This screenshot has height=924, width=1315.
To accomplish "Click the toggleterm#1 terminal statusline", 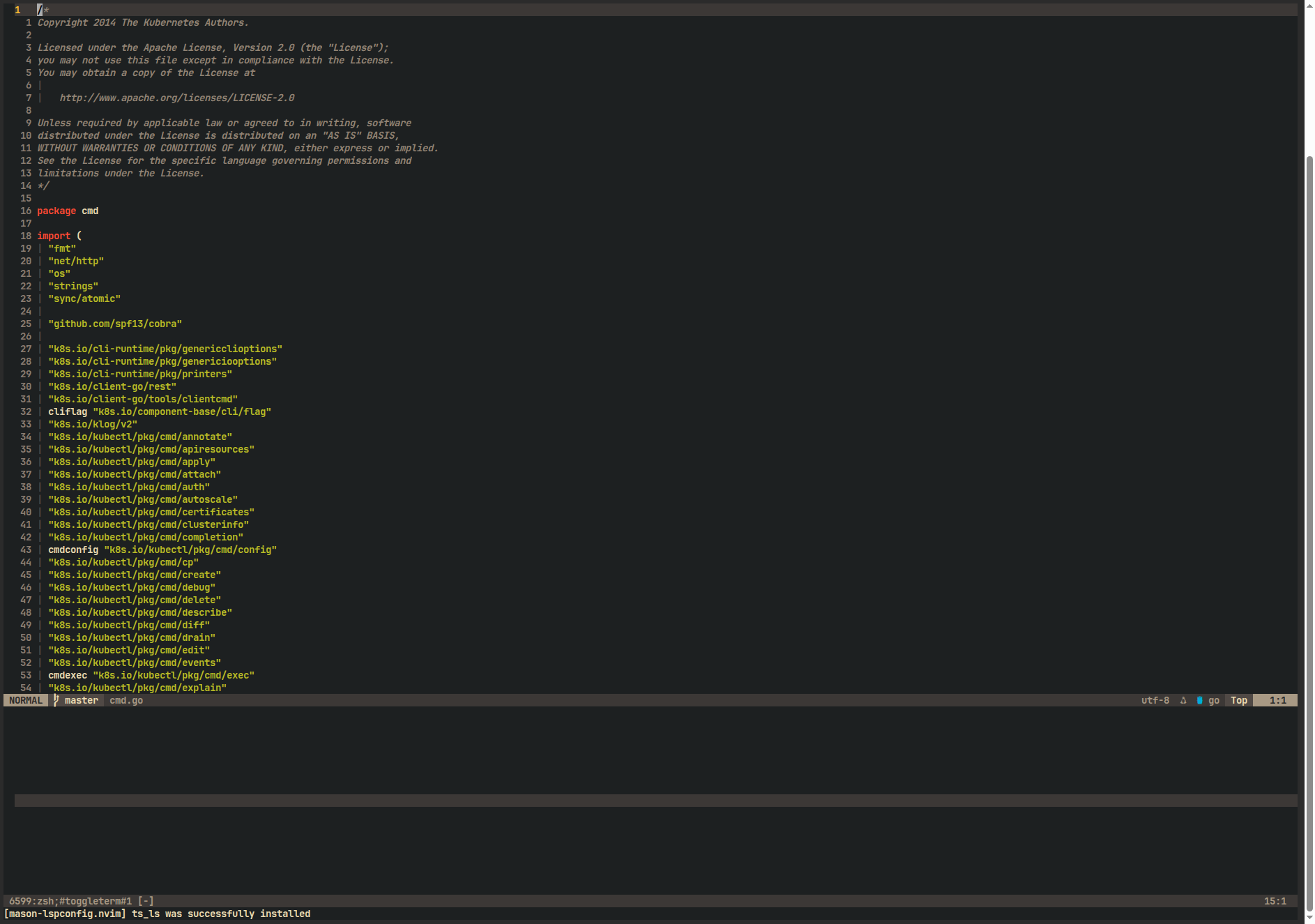I will point(82,901).
